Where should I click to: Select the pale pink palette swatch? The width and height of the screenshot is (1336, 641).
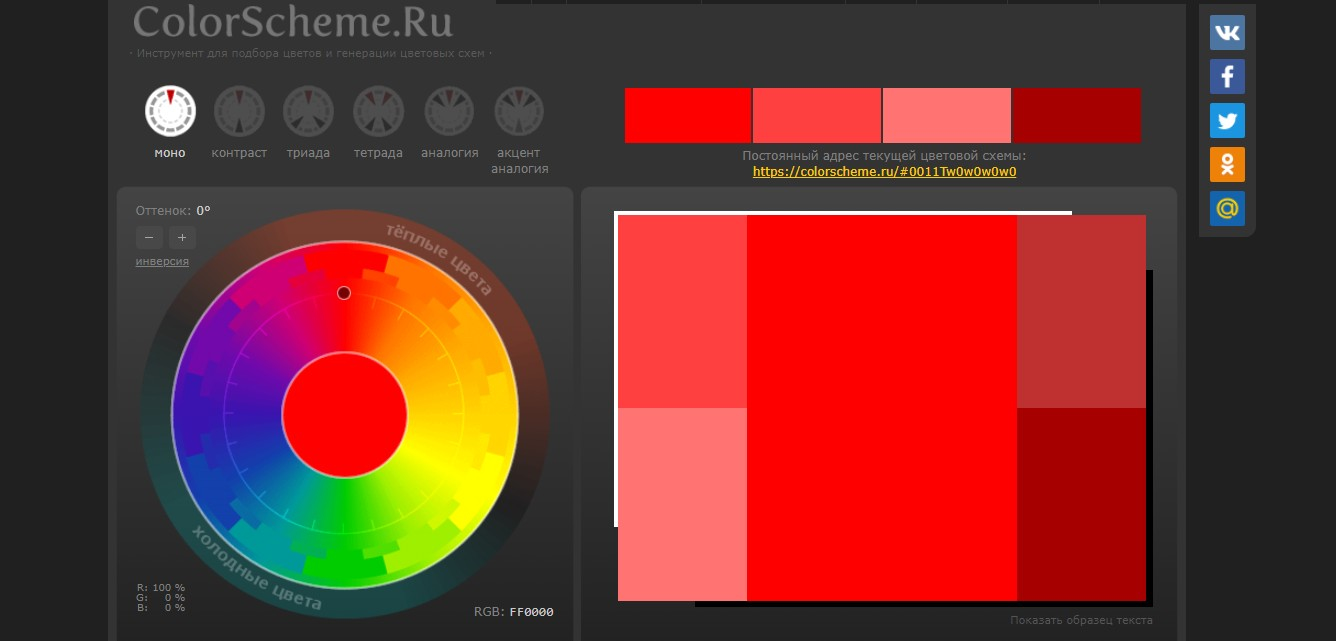pyautogui.click(x=946, y=115)
